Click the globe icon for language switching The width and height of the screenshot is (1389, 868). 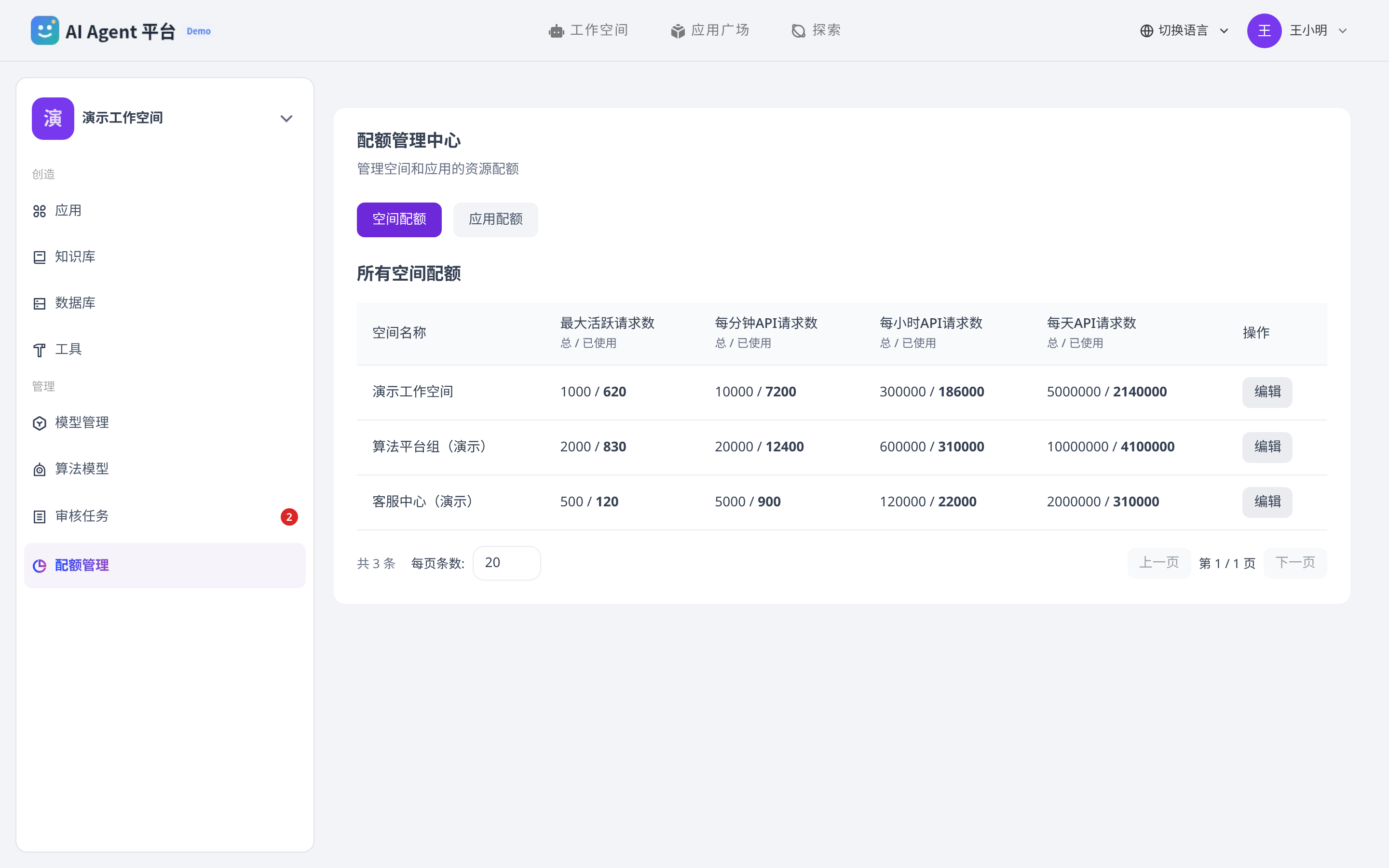point(1146,31)
